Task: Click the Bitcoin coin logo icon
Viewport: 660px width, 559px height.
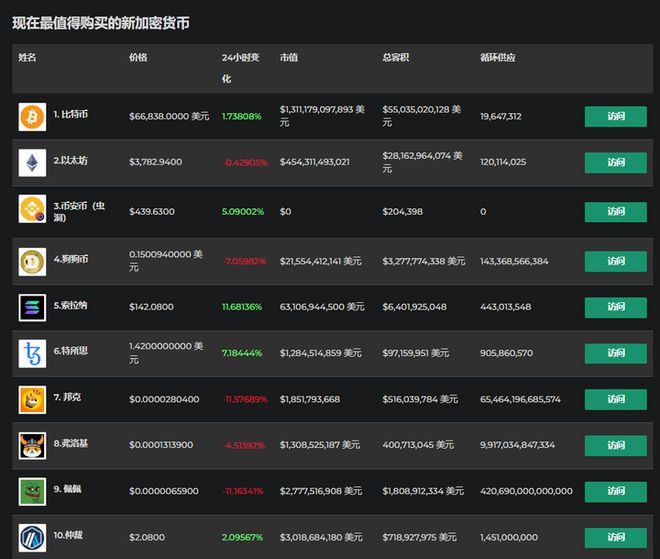Action: point(32,117)
